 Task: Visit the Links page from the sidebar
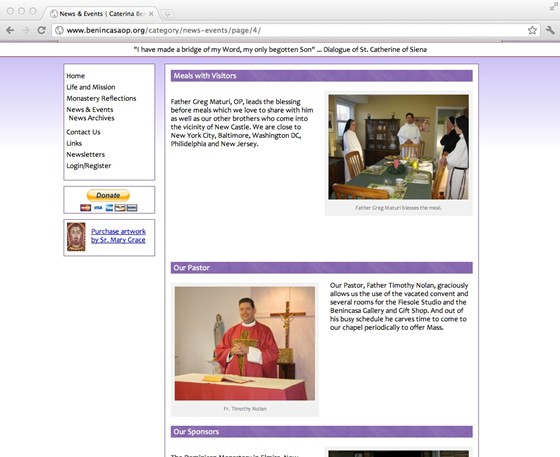(74, 143)
